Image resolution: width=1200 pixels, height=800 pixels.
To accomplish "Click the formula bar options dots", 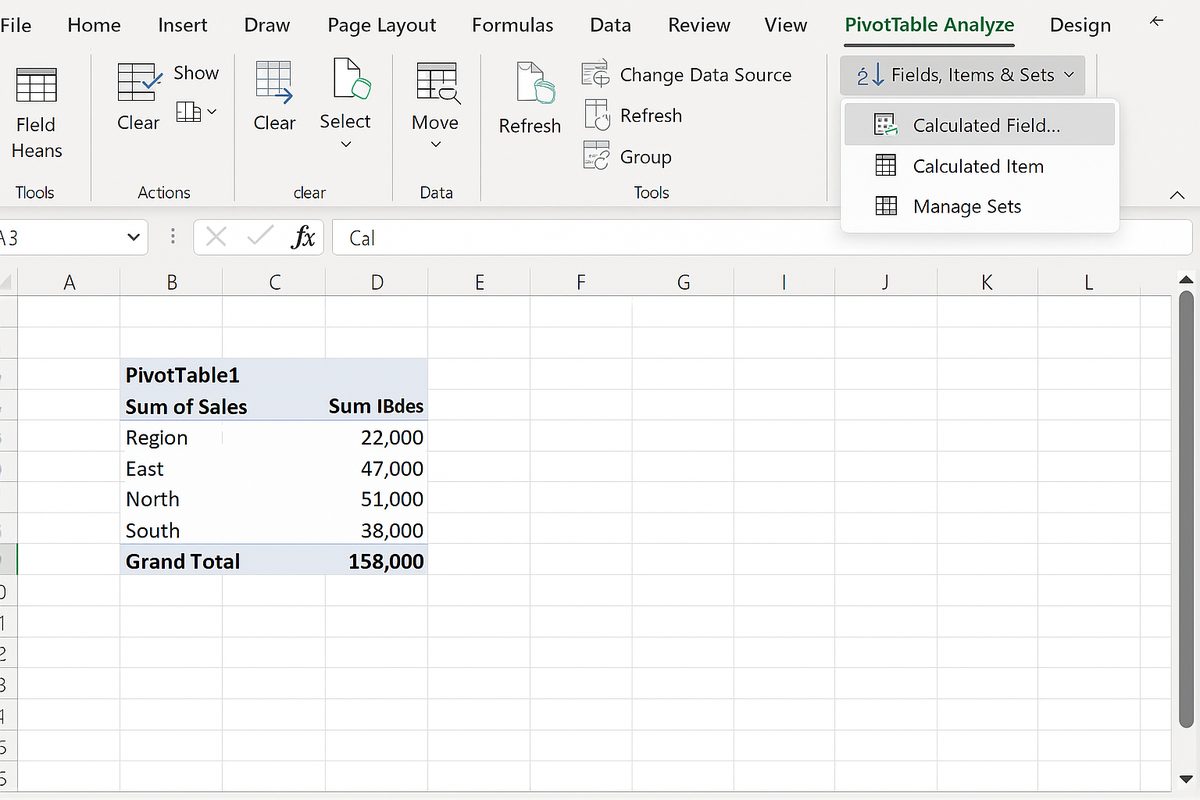I will tap(173, 237).
